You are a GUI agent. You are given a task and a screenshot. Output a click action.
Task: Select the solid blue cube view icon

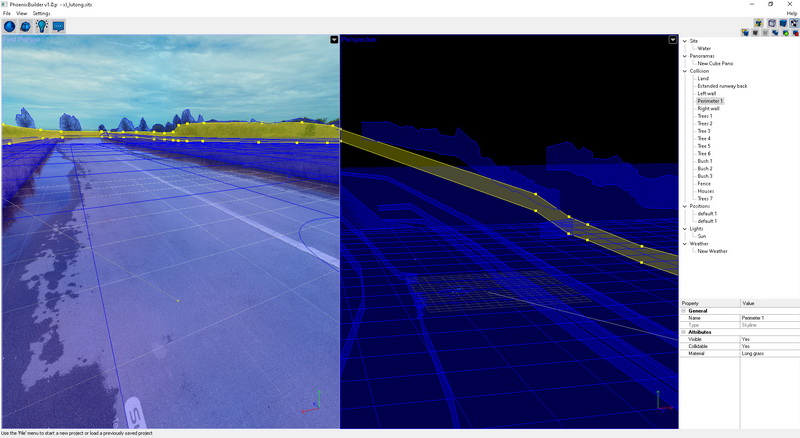tap(783, 22)
